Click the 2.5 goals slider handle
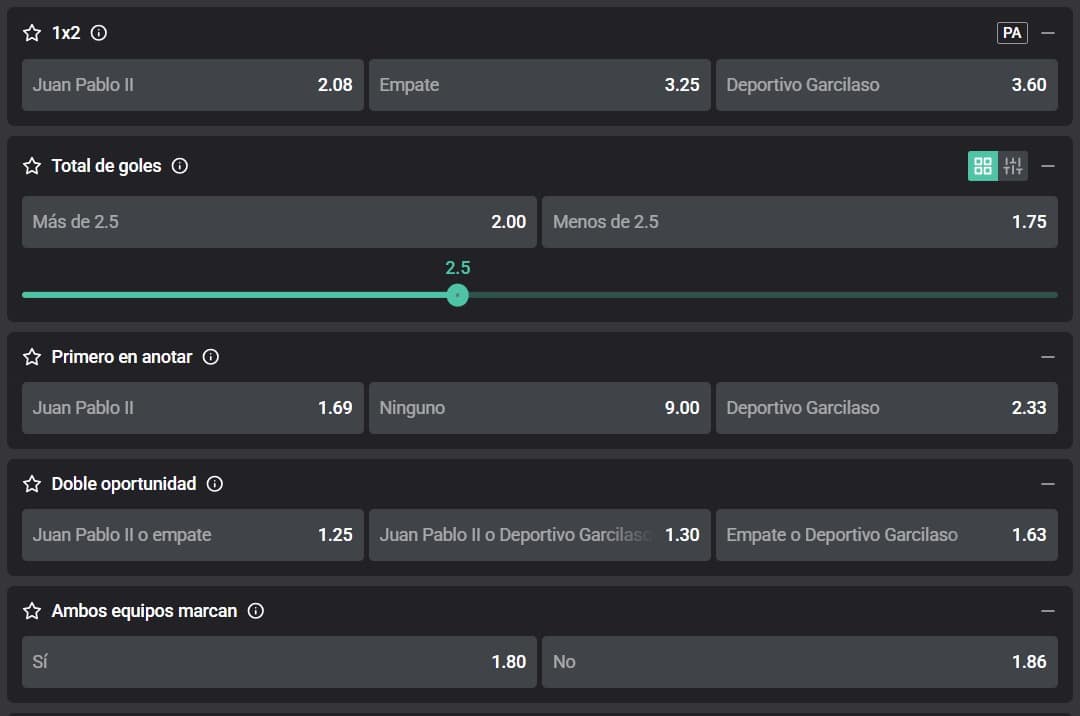The height and width of the screenshot is (716, 1080). (x=458, y=295)
